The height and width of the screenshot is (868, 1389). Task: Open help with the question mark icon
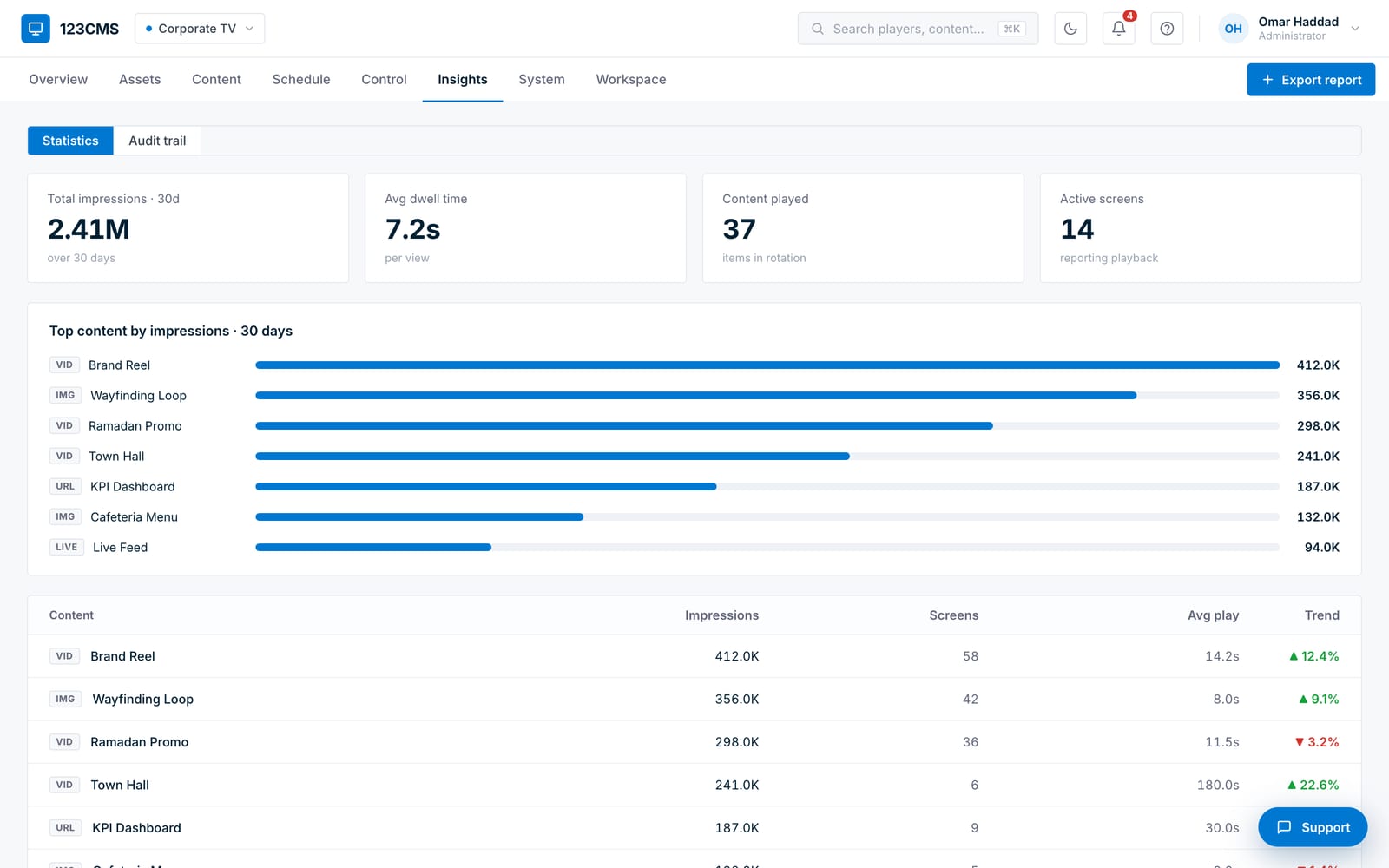[1167, 29]
